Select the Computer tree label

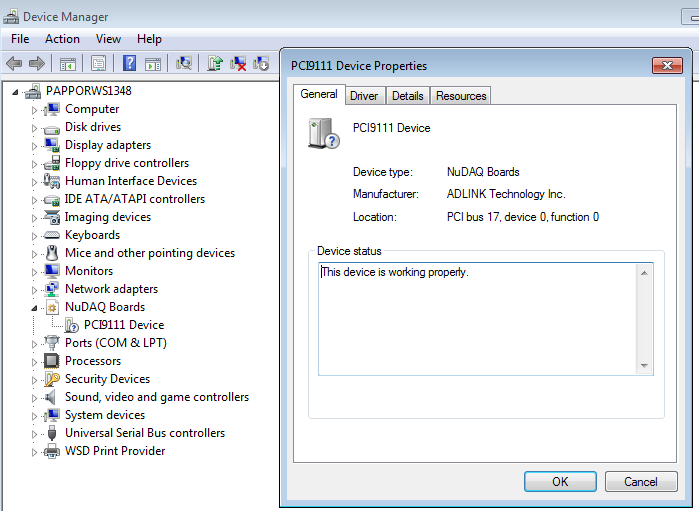click(92, 109)
